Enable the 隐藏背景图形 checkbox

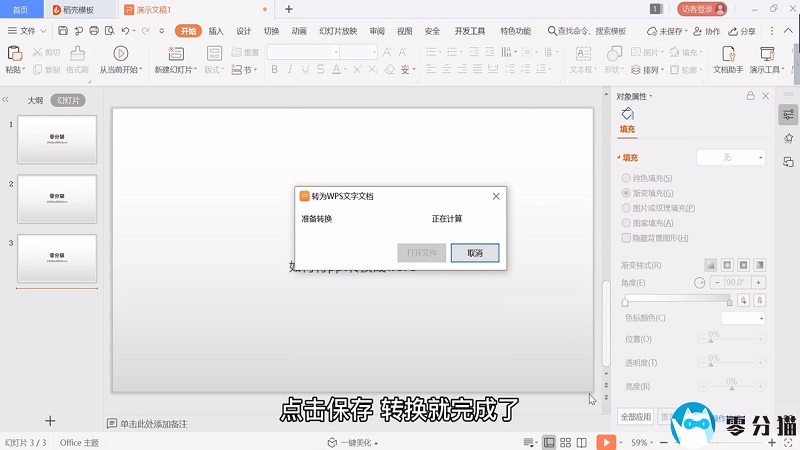(626, 238)
